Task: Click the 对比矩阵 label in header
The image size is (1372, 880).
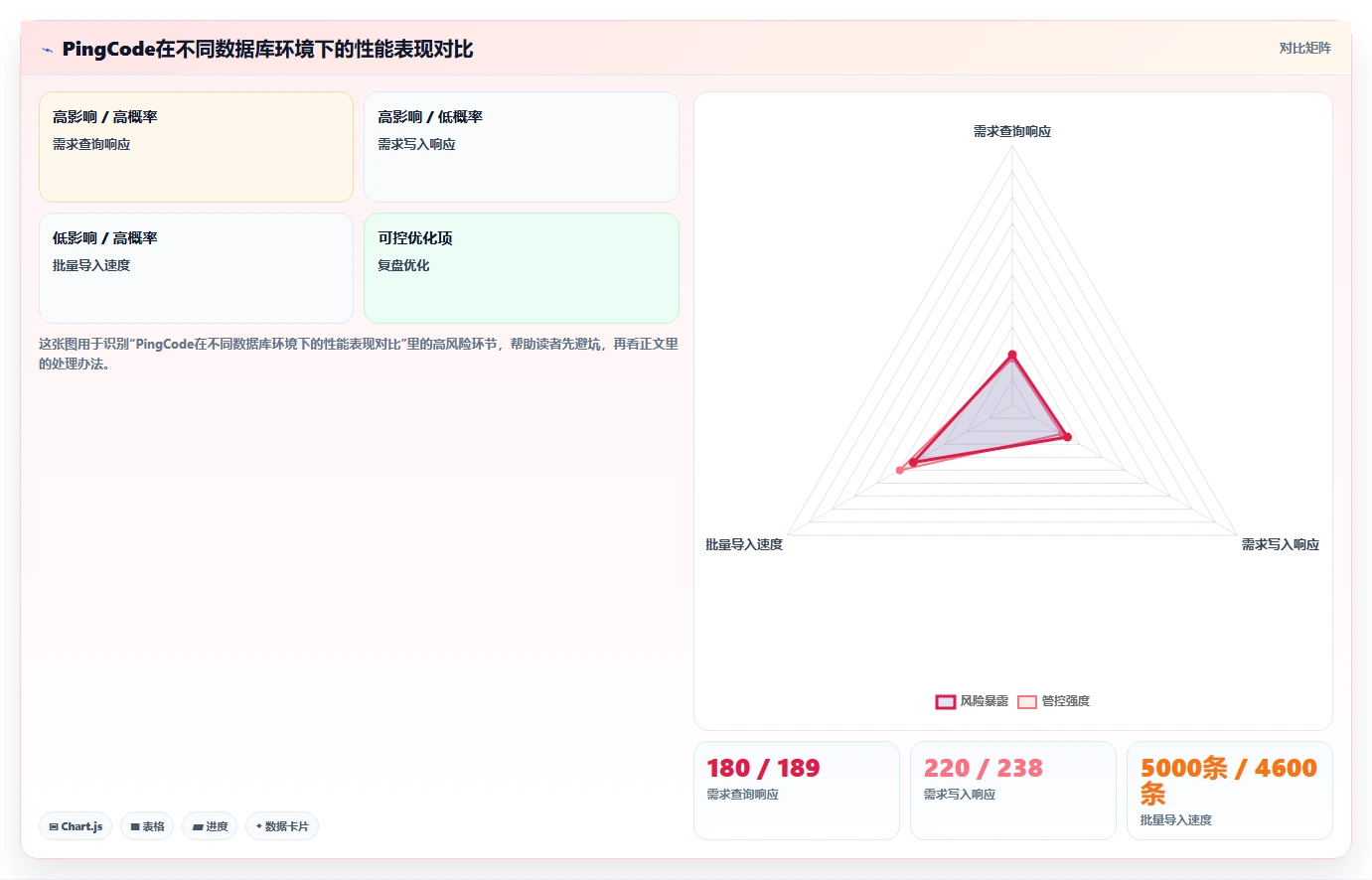Action: point(1304,48)
